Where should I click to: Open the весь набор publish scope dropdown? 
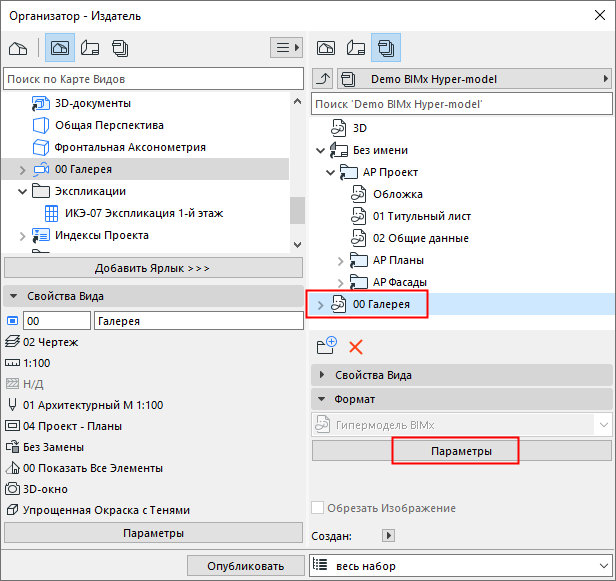tap(461, 566)
